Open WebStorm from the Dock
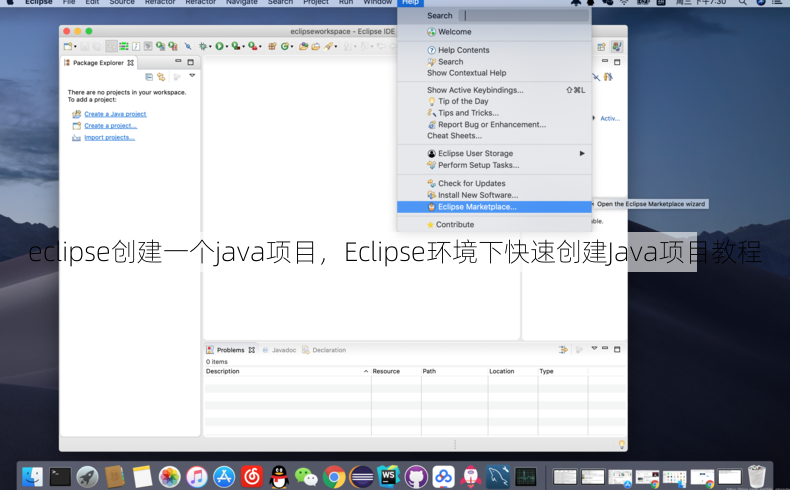 pos(388,476)
